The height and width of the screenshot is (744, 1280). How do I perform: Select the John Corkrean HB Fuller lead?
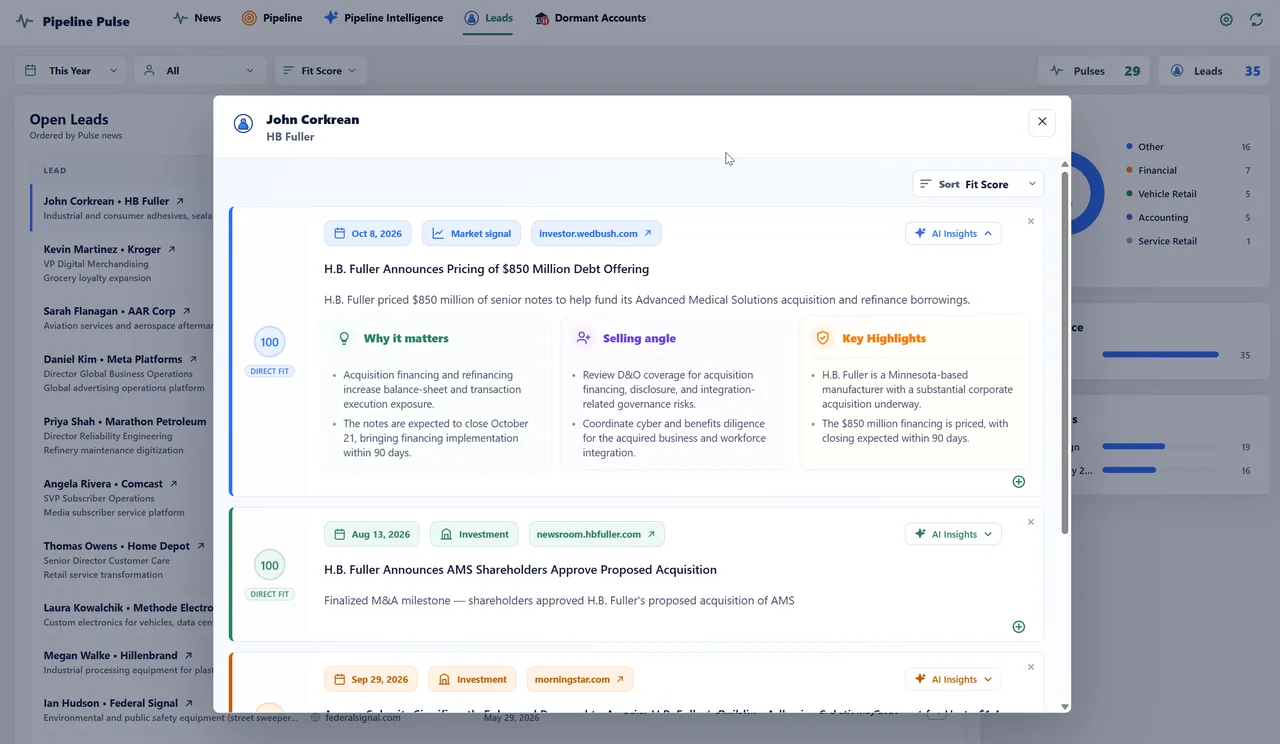point(122,207)
